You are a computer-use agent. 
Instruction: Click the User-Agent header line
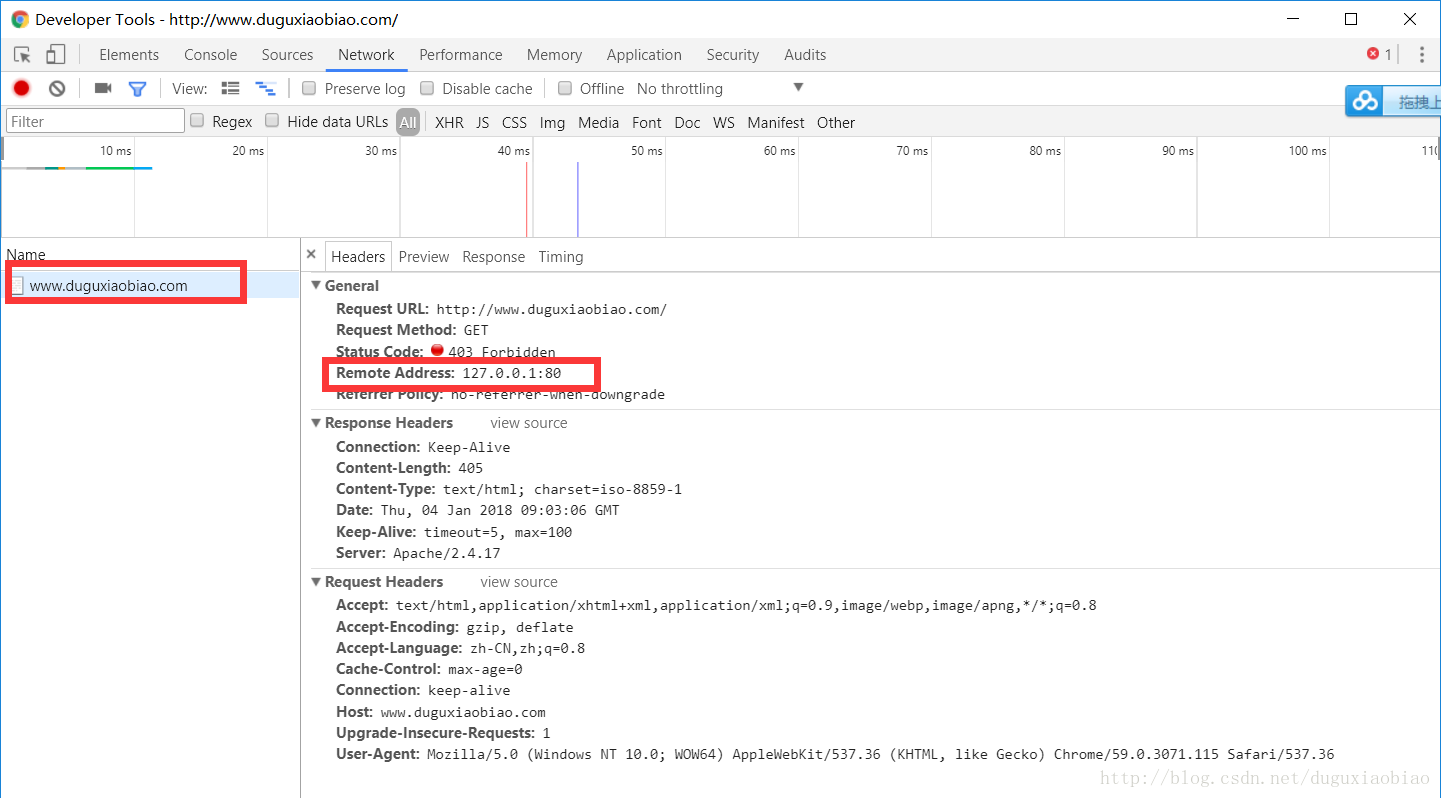tap(835, 754)
